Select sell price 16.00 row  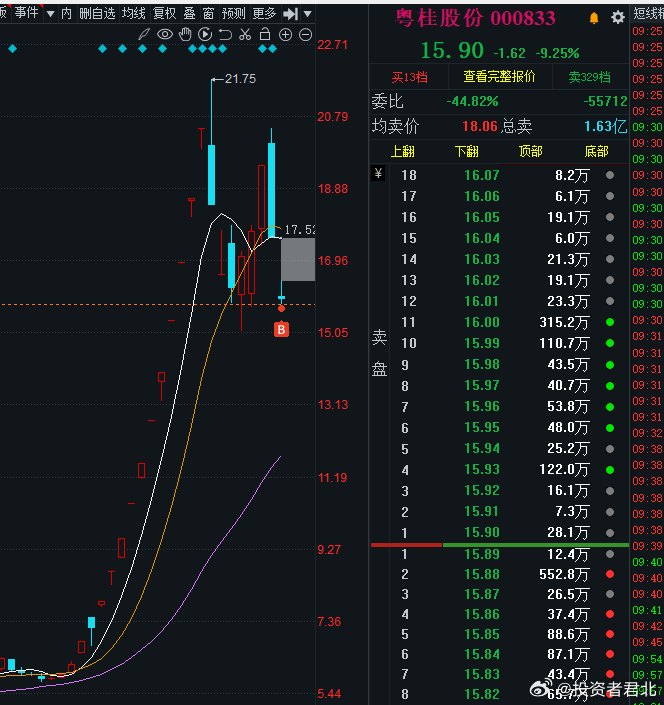(499, 322)
